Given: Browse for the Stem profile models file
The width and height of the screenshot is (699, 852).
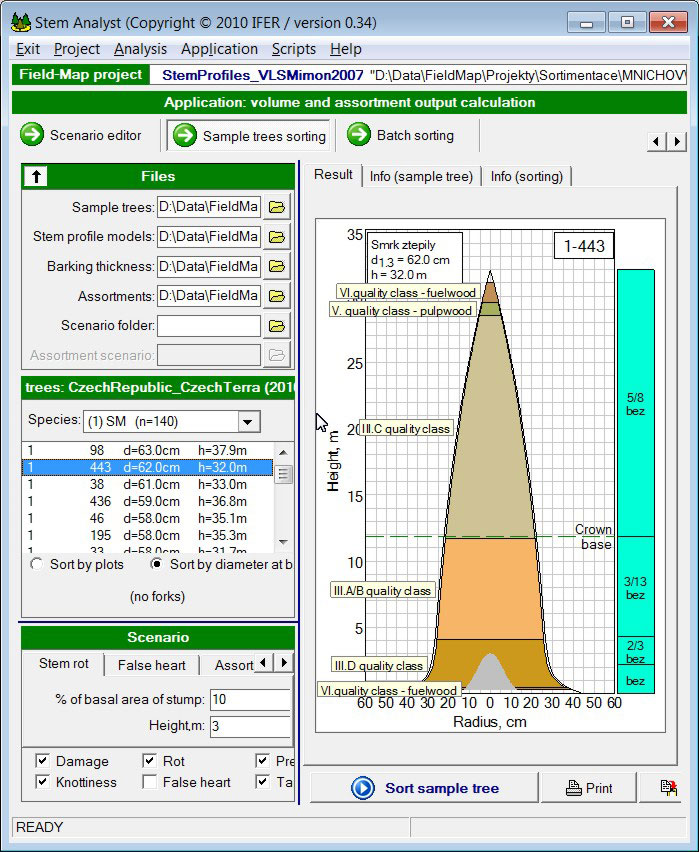Looking at the screenshot, I should (276, 237).
